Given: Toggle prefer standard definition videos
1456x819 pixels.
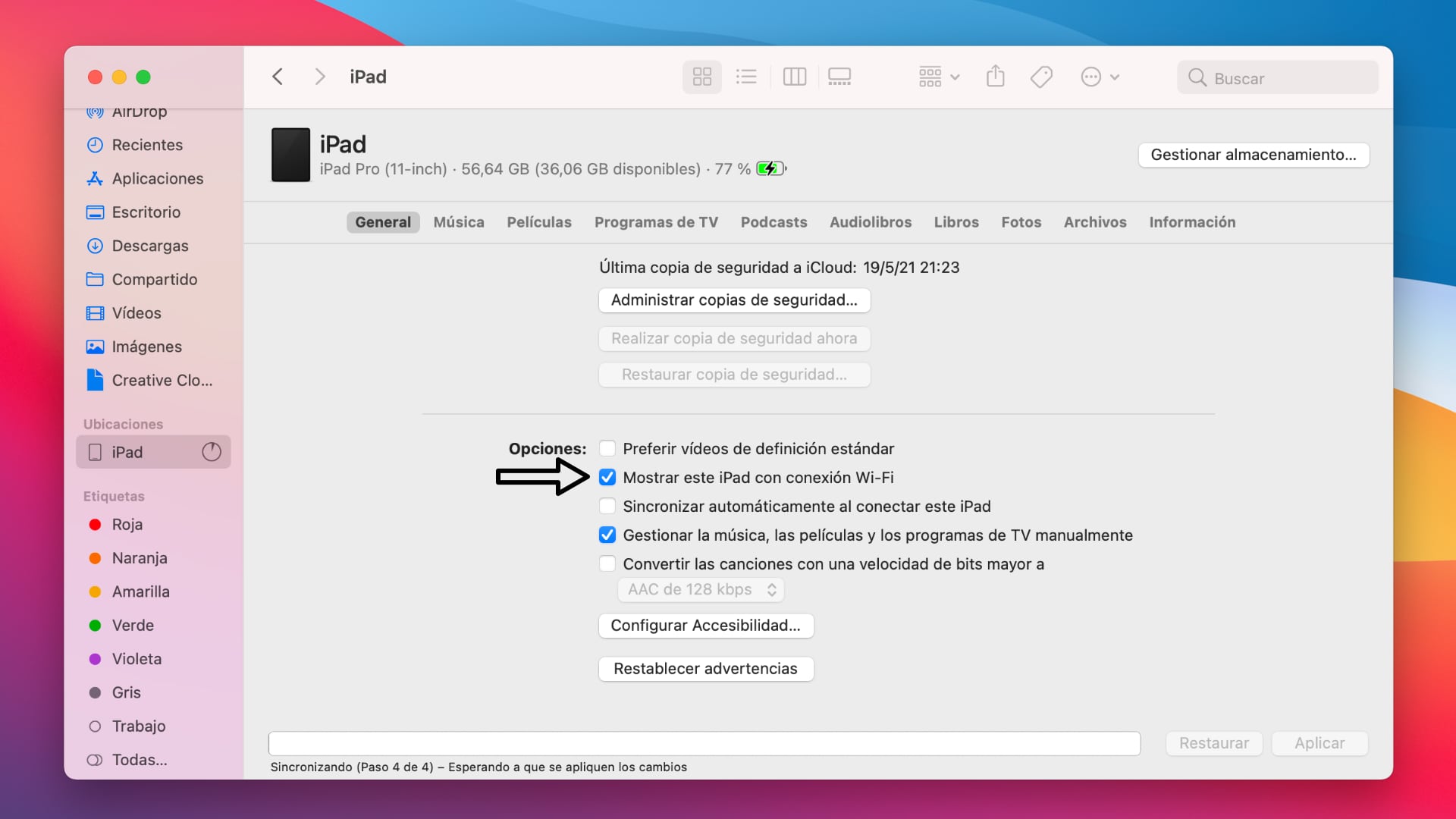Looking at the screenshot, I should [x=606, y=448].
